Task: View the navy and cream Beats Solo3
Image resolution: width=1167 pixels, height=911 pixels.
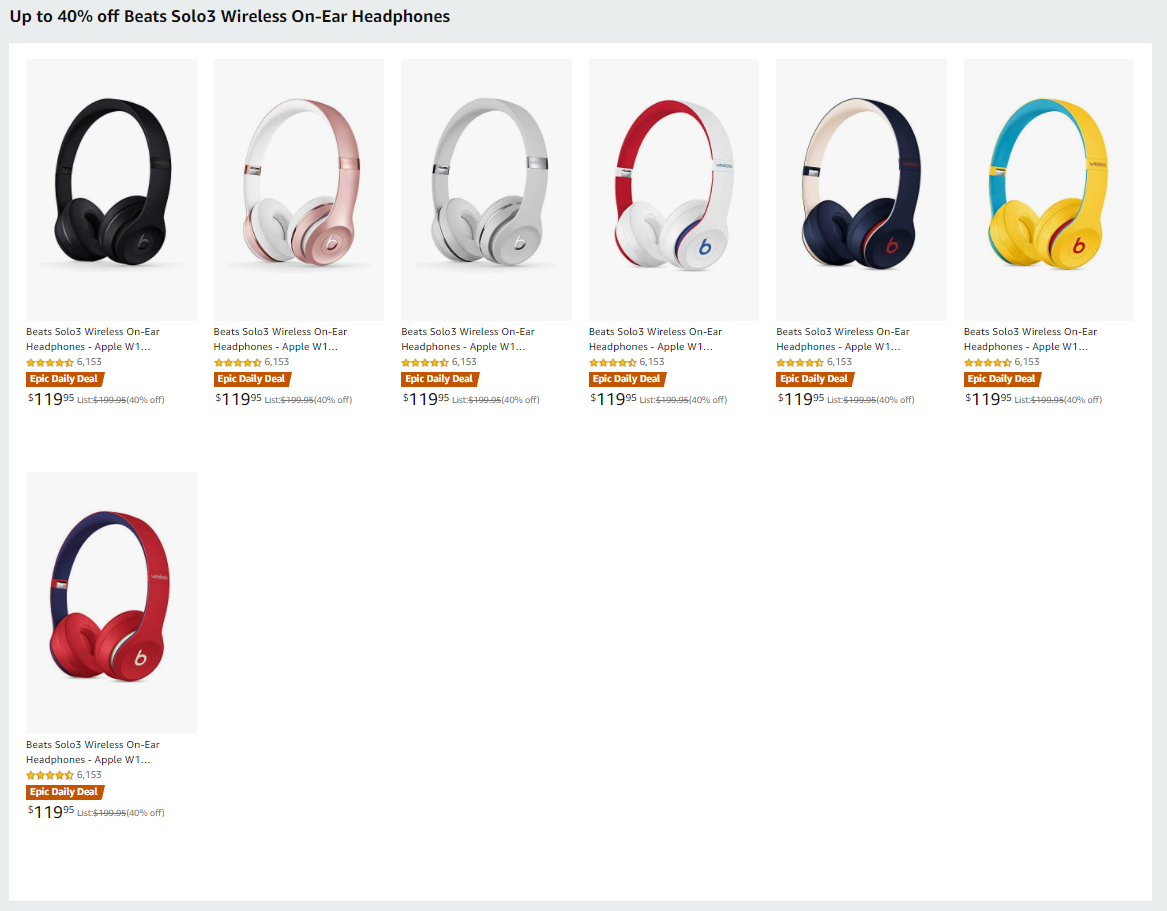Action: (x=861, y=190)
